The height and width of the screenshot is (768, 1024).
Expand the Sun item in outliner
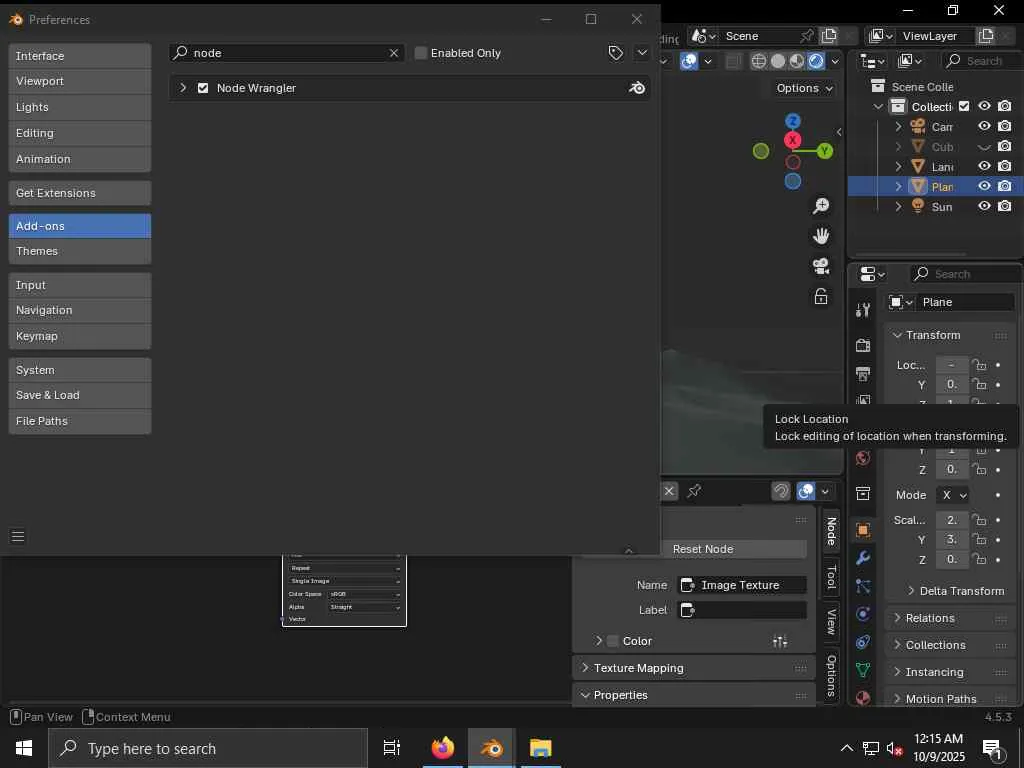pyautogui.click(x=899, y=206)
